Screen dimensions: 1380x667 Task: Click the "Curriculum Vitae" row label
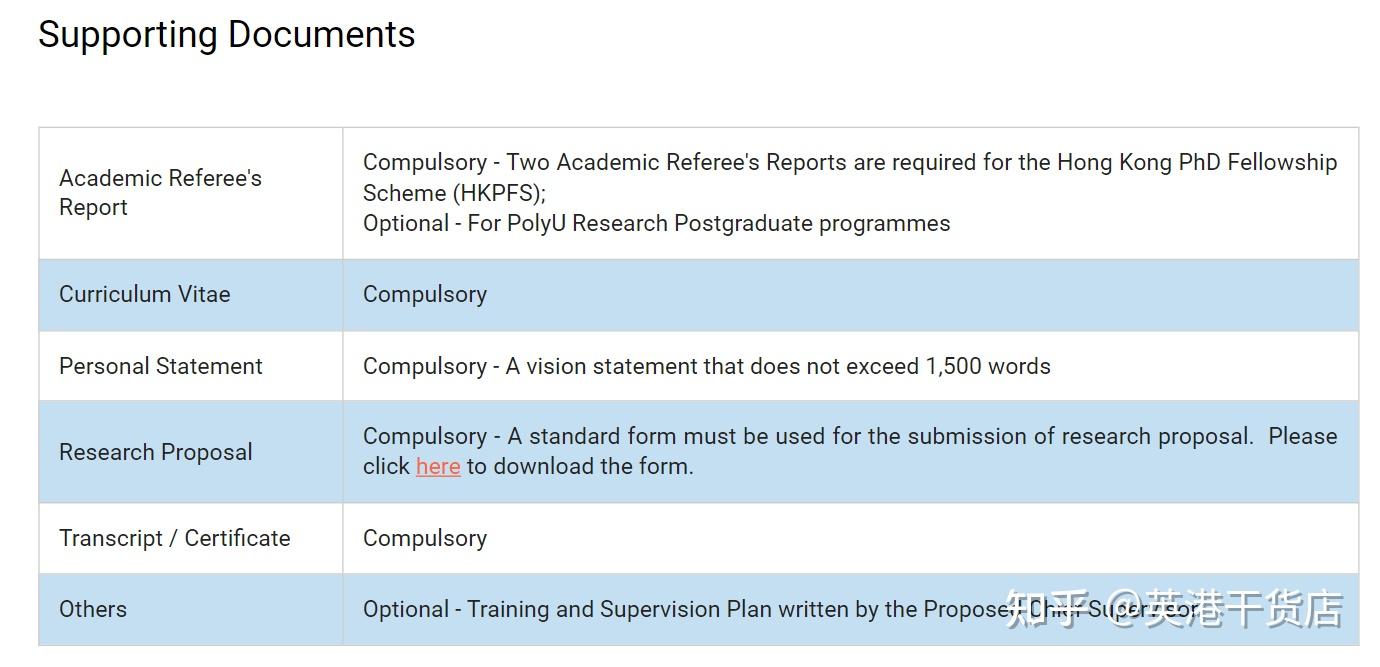point(145,294)
